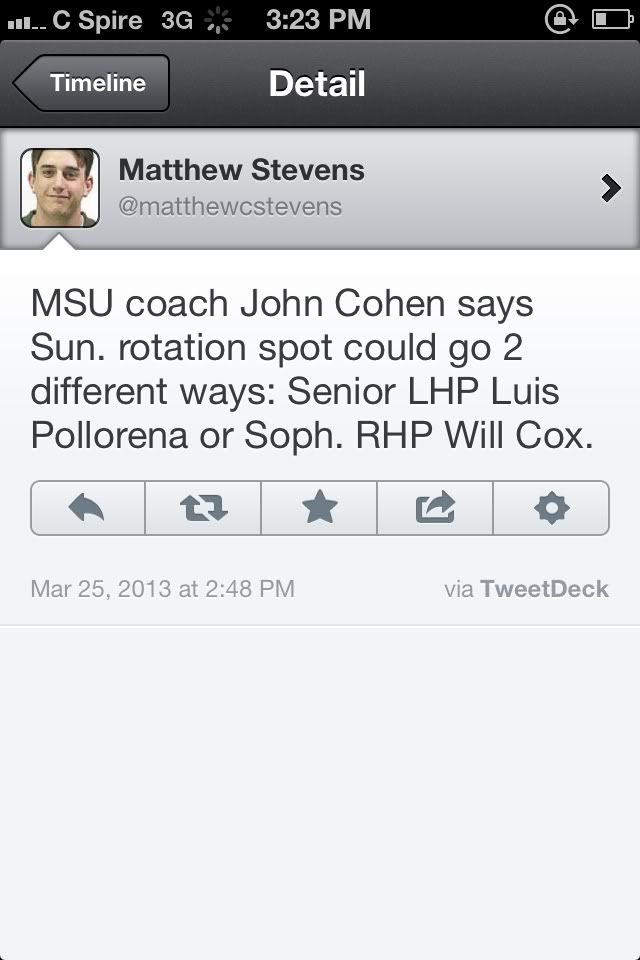Screen dimensions: 640x960
Task: Tap the Detail title in navigation bar
Action: click(317, 83)
